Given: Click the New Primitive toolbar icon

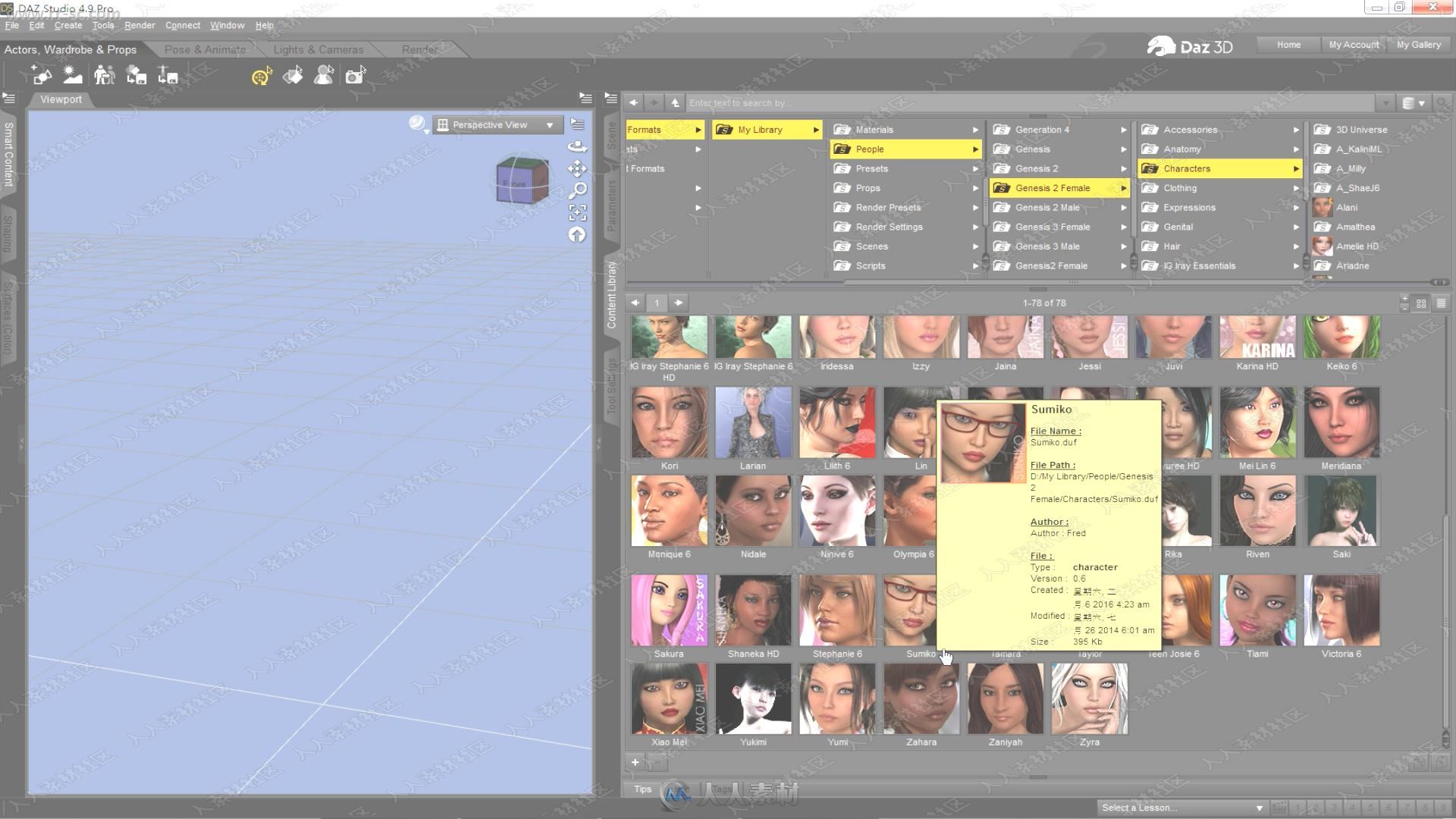Looking at the screenshot, I should coord(42,75).
